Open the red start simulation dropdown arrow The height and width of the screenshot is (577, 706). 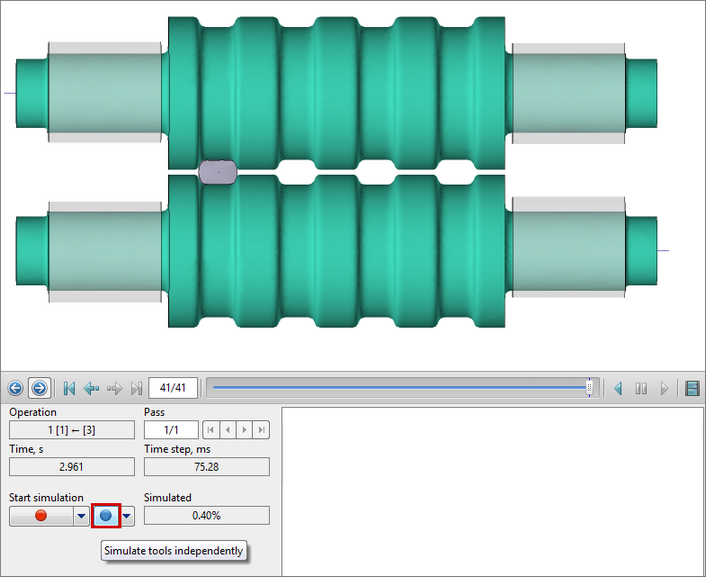tap(81, 516)
